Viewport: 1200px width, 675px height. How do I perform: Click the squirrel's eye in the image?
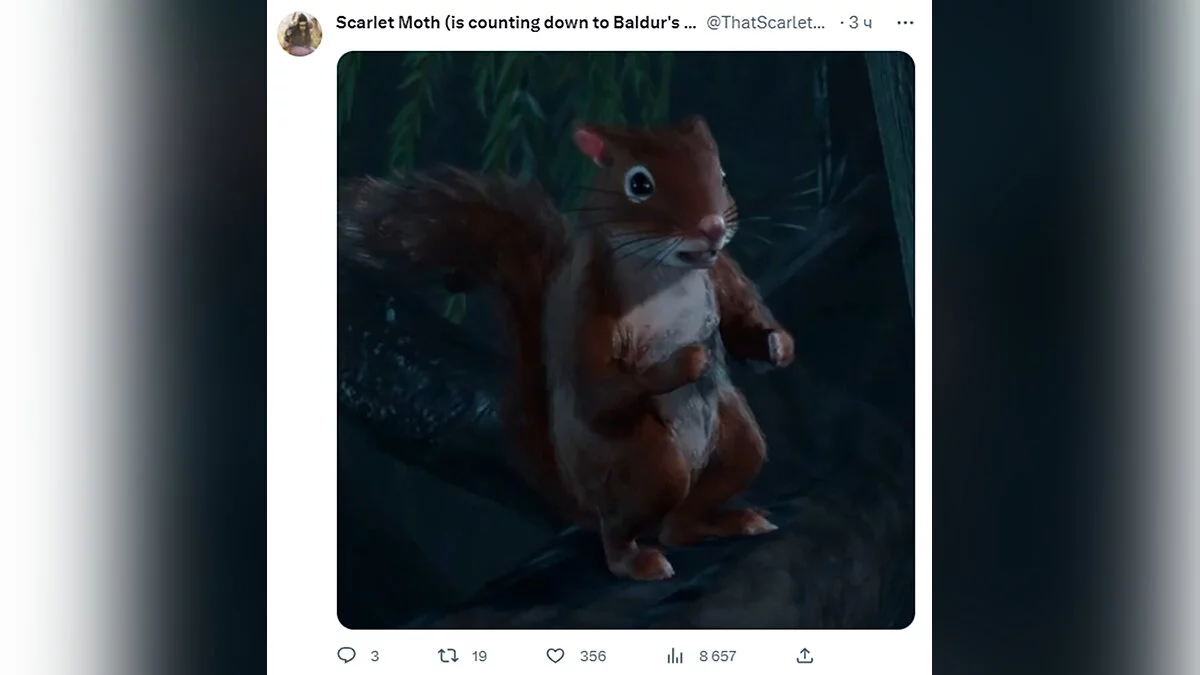pyautogui.click(x=639, y=182)
